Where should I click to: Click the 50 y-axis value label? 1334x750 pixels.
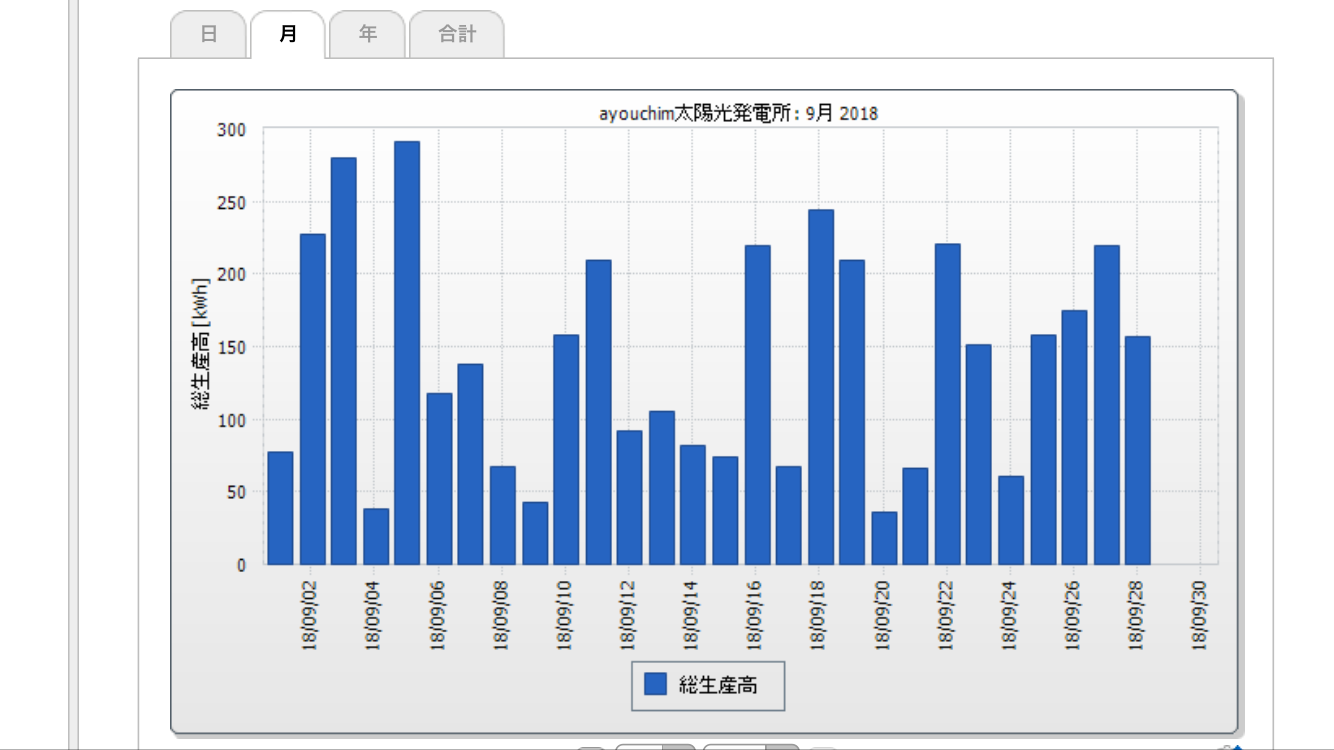coord(236,492)
